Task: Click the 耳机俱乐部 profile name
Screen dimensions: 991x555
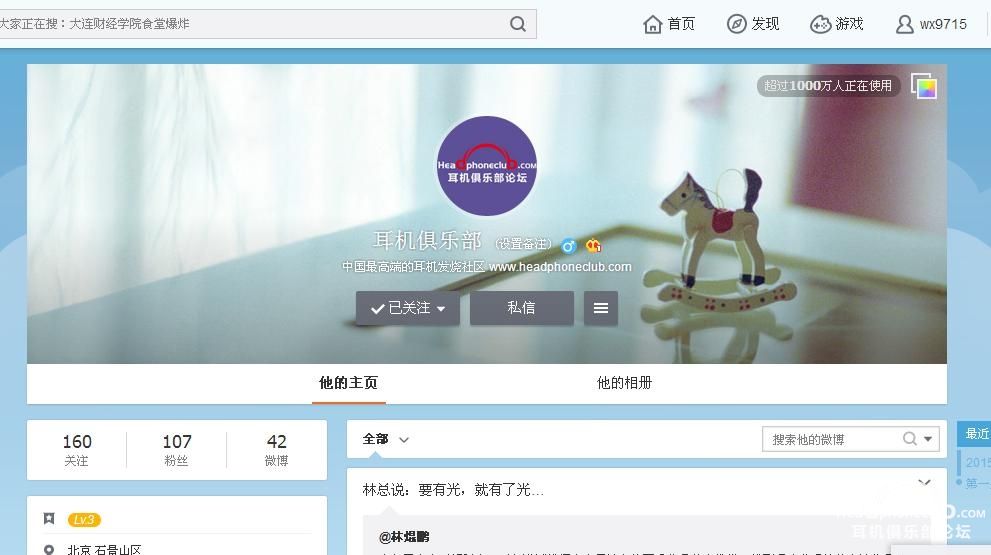Action: point(427,241)
